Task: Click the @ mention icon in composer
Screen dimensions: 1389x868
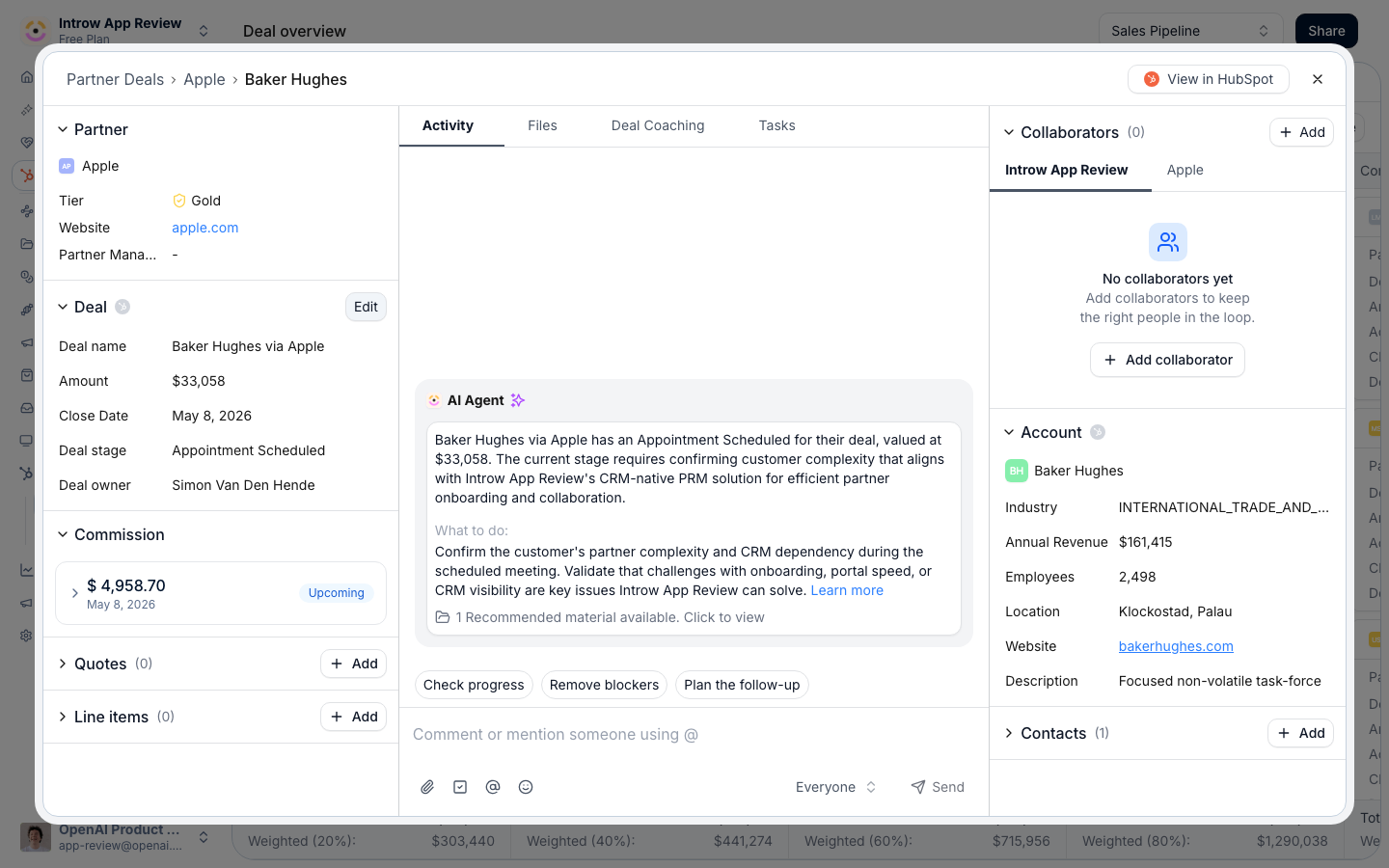Action: tap(493, 787)
